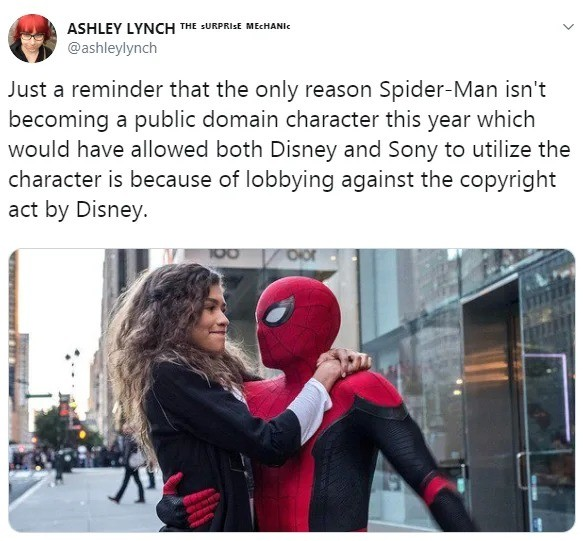This screenshot has height=541, width=583.
Task: Click the Dior sign above the building
Action: tap(301, 255)
